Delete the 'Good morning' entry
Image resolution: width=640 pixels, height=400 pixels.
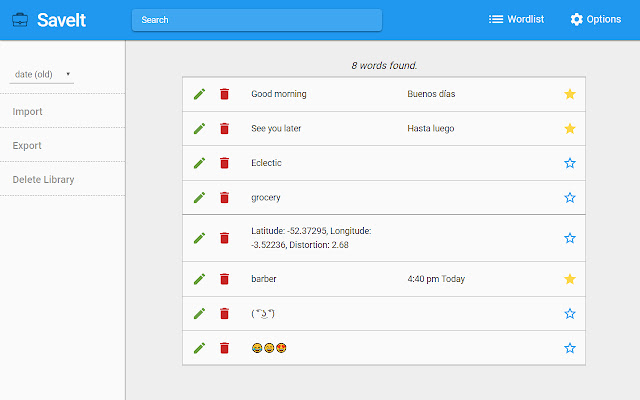224,94
